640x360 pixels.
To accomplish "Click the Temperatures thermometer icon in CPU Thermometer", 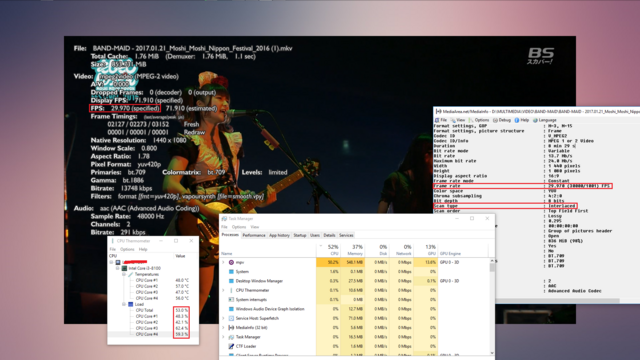I will (x=131, y=274).
